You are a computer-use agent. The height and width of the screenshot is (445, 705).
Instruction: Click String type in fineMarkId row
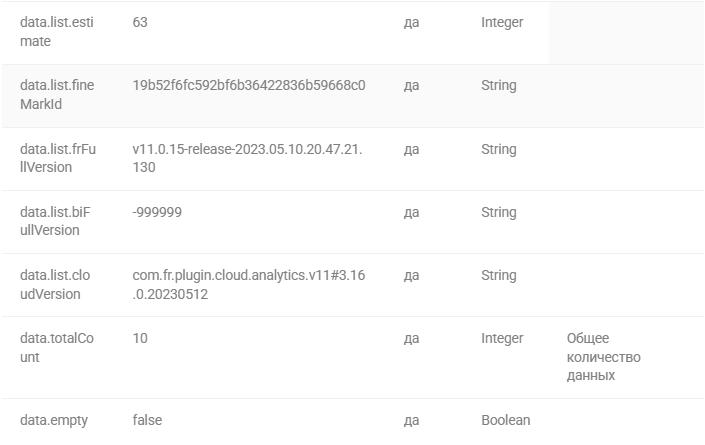(x=499, y=85)
